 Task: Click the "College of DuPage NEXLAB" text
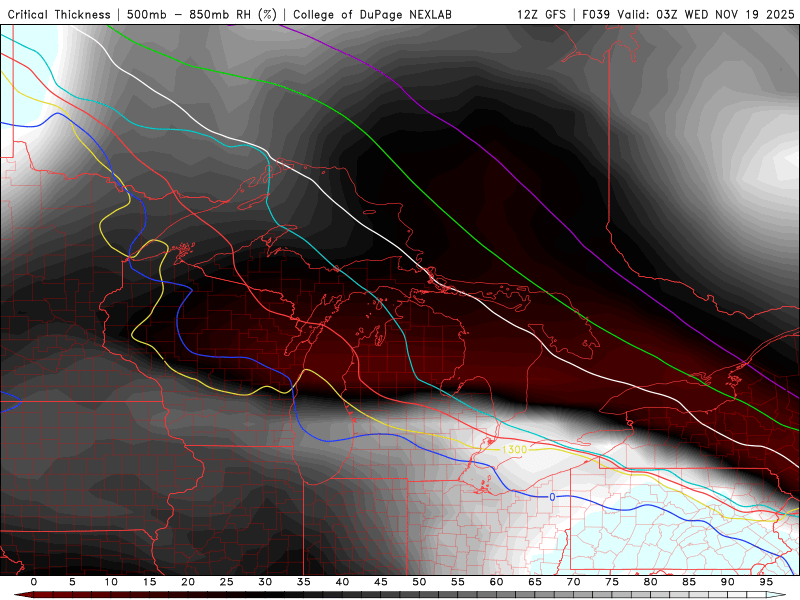pyautogui.click(x=372, y=15)
